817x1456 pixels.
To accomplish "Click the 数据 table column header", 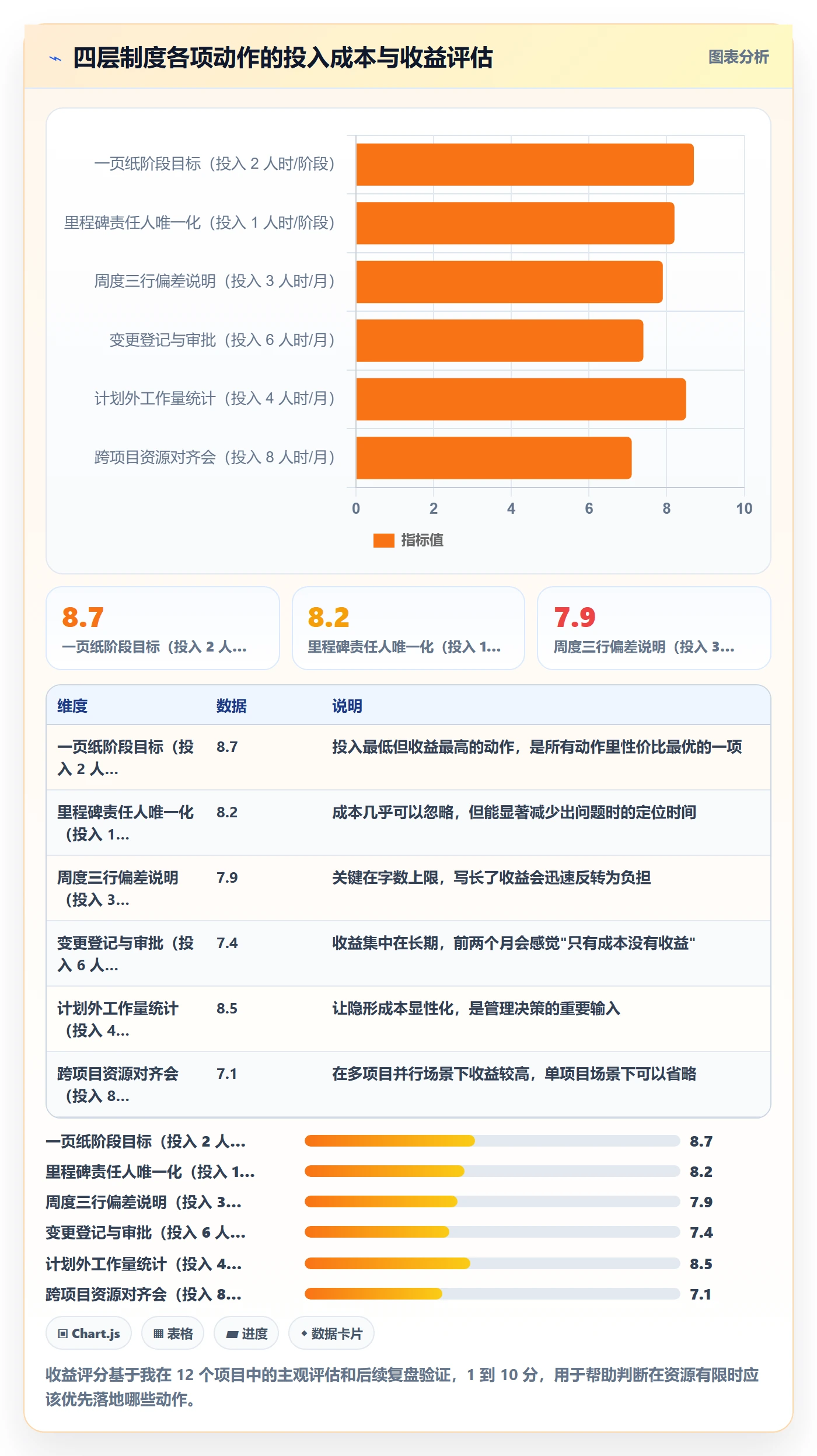I will [x=232, y=706].
